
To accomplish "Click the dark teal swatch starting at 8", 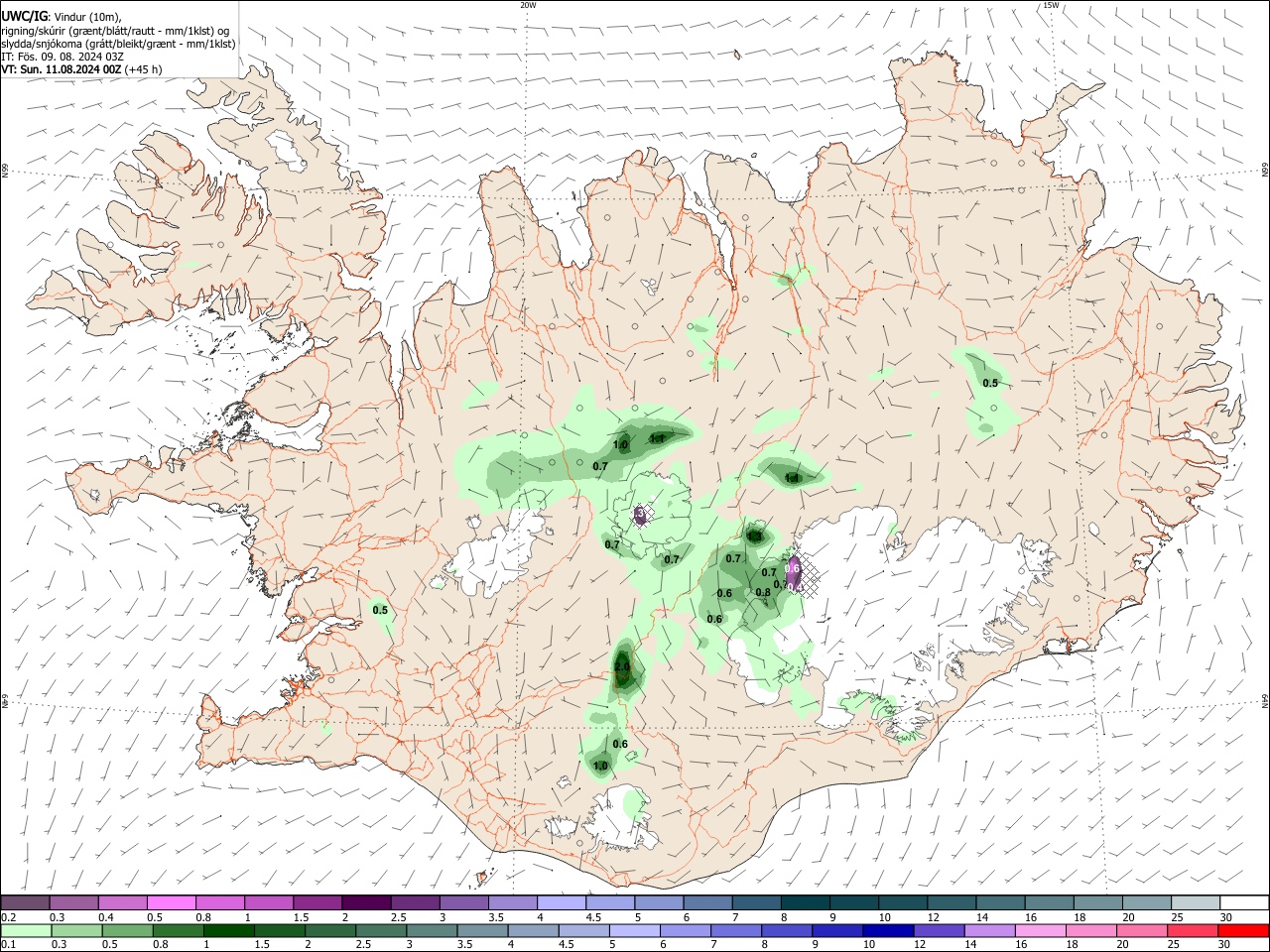I will point(804,902).
